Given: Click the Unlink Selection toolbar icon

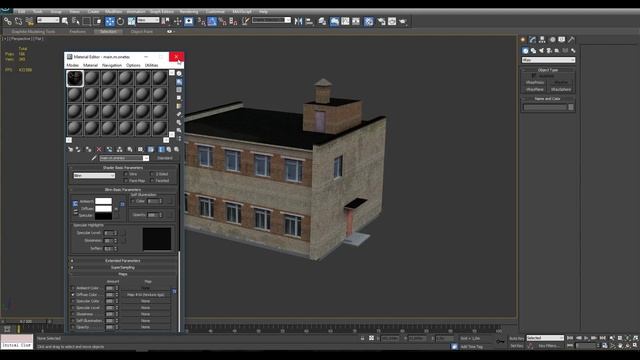Looking at the screenshot, I should [x=18, y=21].
